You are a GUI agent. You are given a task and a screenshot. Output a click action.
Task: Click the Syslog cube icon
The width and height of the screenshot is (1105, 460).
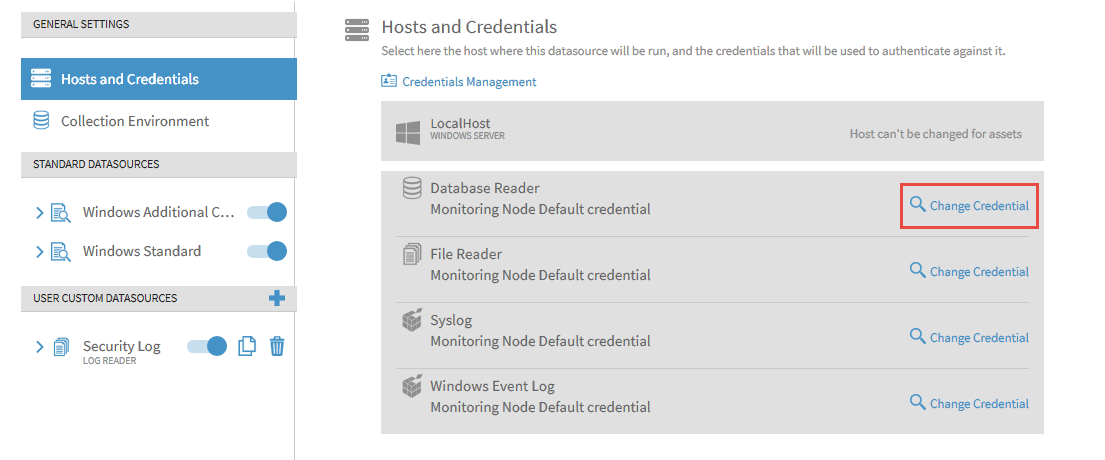click(411, 321)
